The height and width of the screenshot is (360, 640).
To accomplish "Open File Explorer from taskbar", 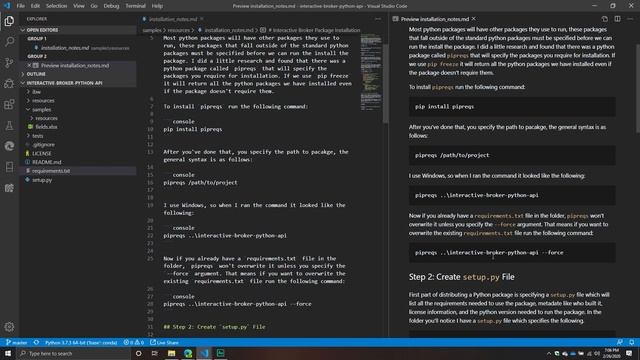I will (171, 353).
